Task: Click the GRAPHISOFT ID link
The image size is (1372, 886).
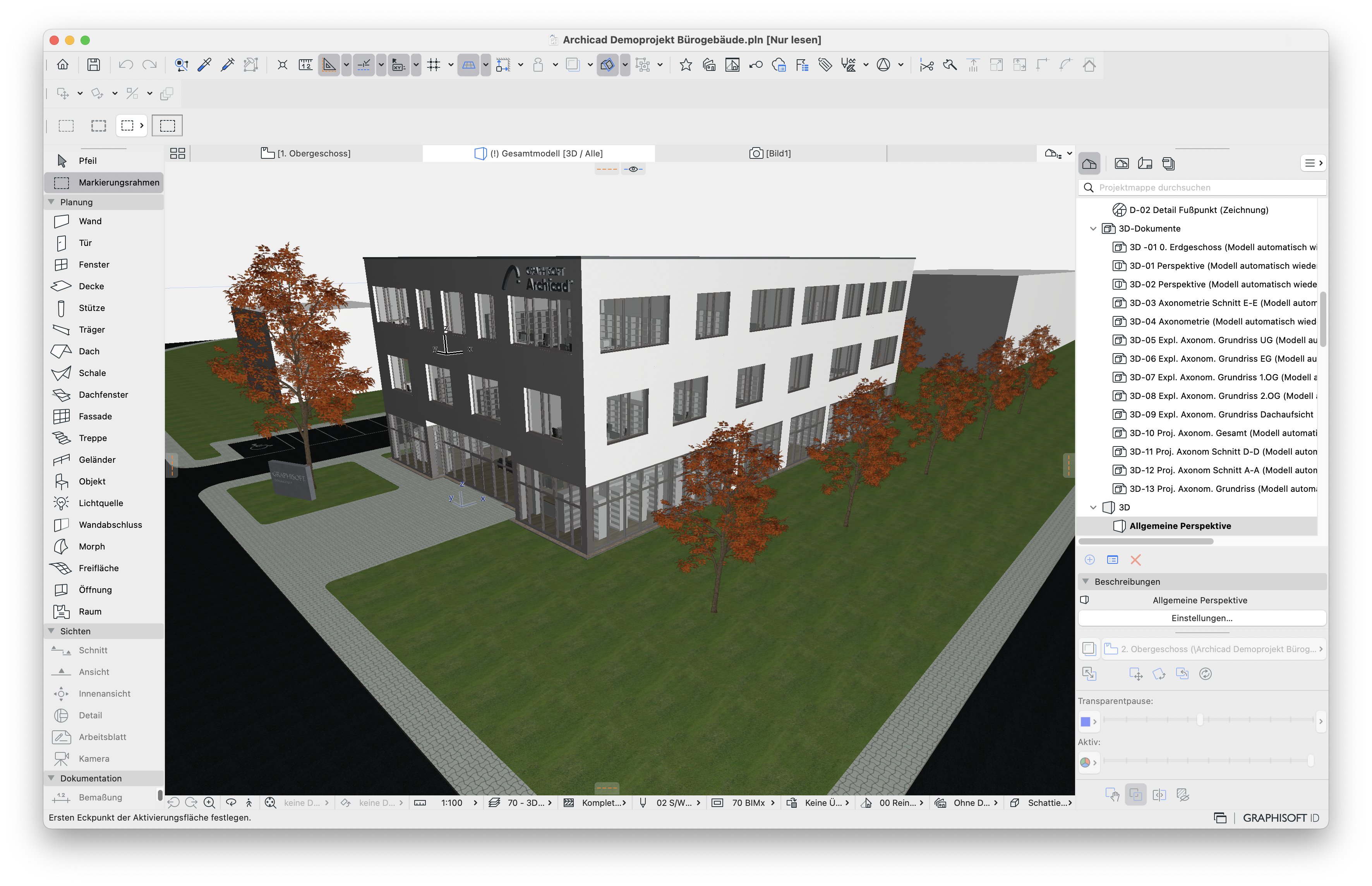Action: click(x=1281, y=818)
